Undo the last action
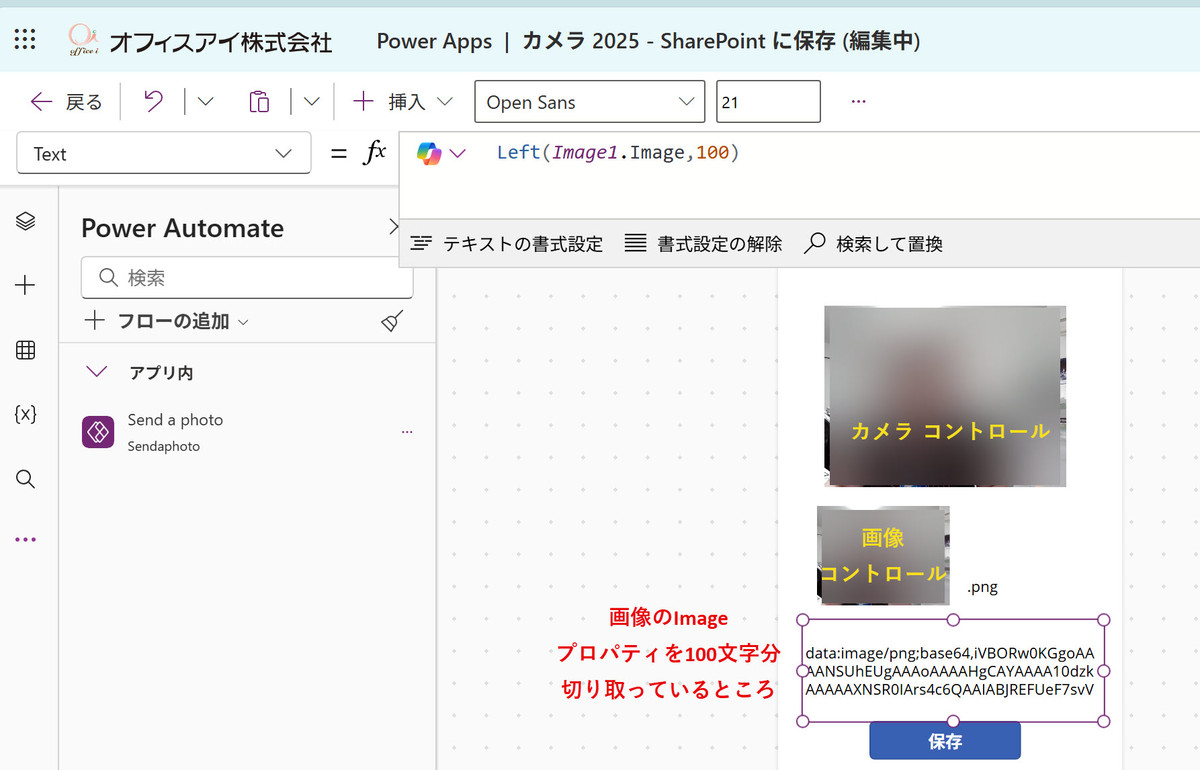This screenshot has height=770, width=1200. tap(153, 101)
